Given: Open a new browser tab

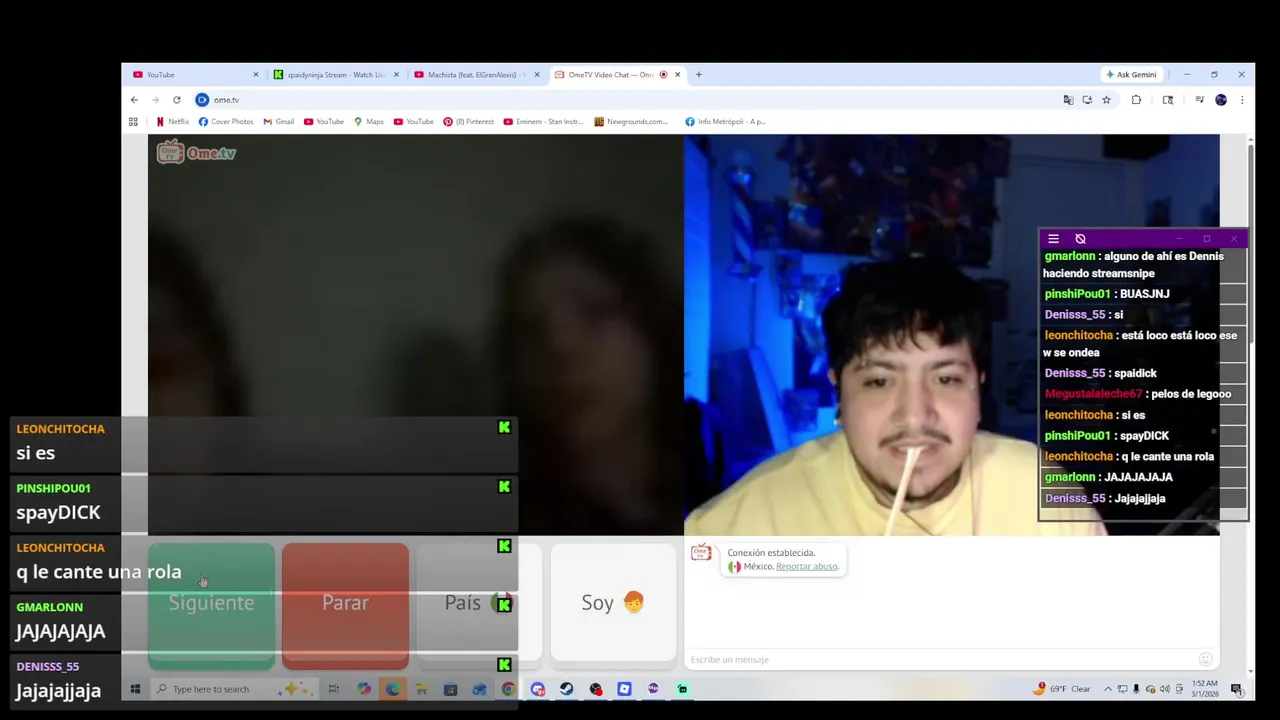Looking at the screenshot, I should 698,75.
